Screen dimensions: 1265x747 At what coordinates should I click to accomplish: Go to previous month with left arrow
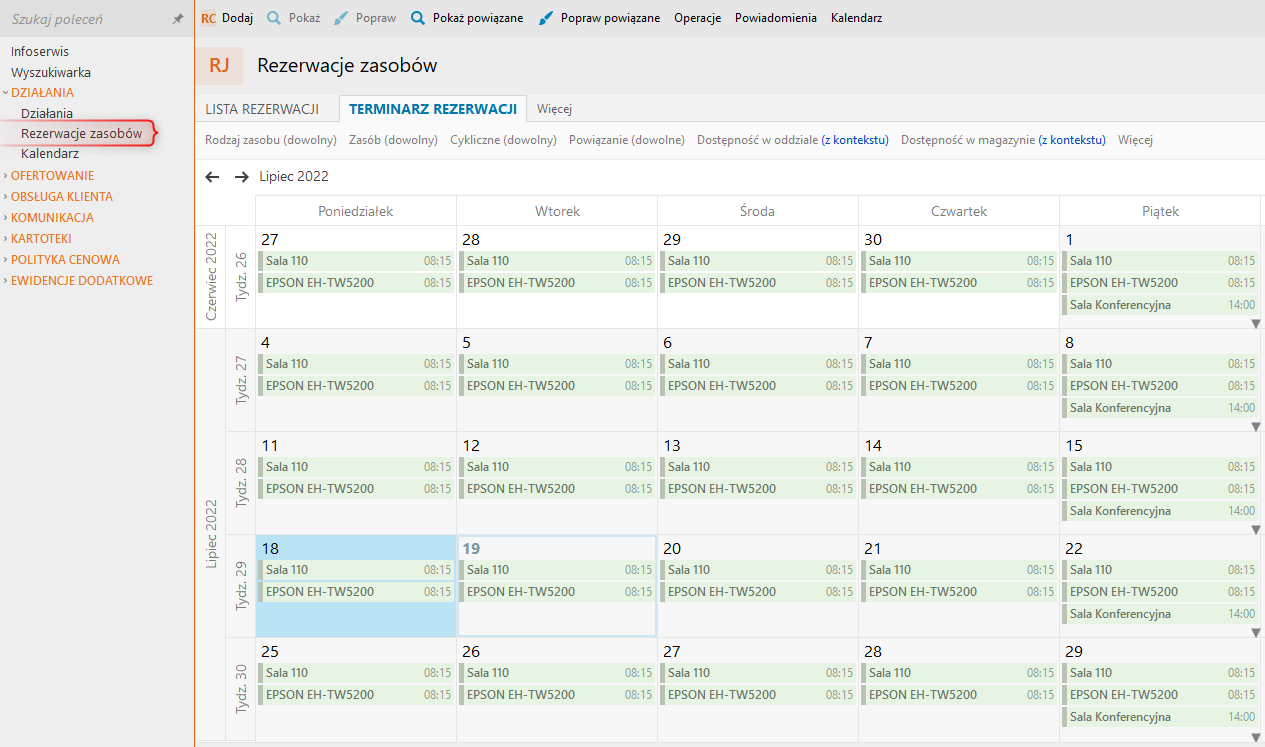coord(212,177)
